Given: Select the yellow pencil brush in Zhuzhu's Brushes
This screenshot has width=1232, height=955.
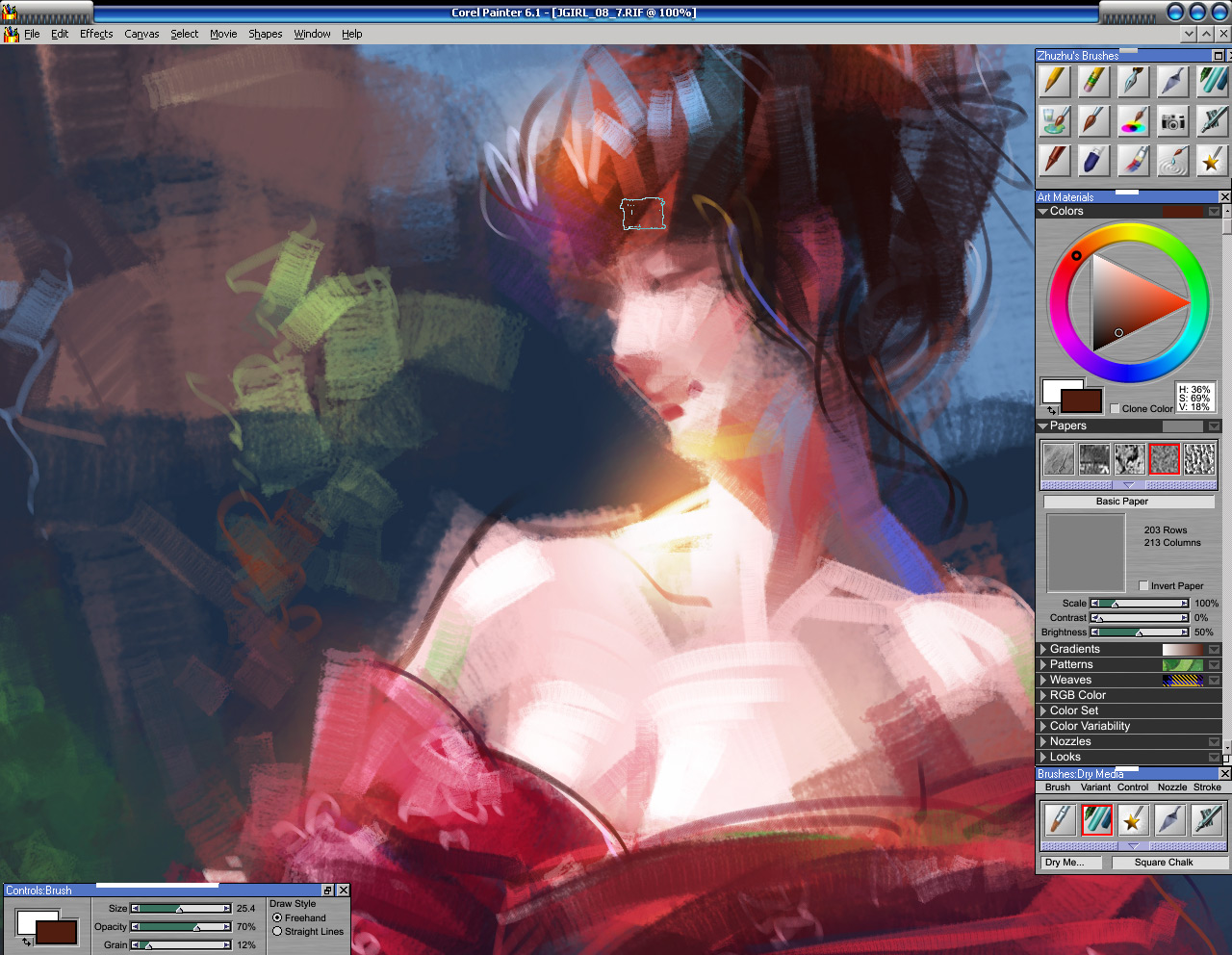Looking at the screenshot, I should [1056, 82].
